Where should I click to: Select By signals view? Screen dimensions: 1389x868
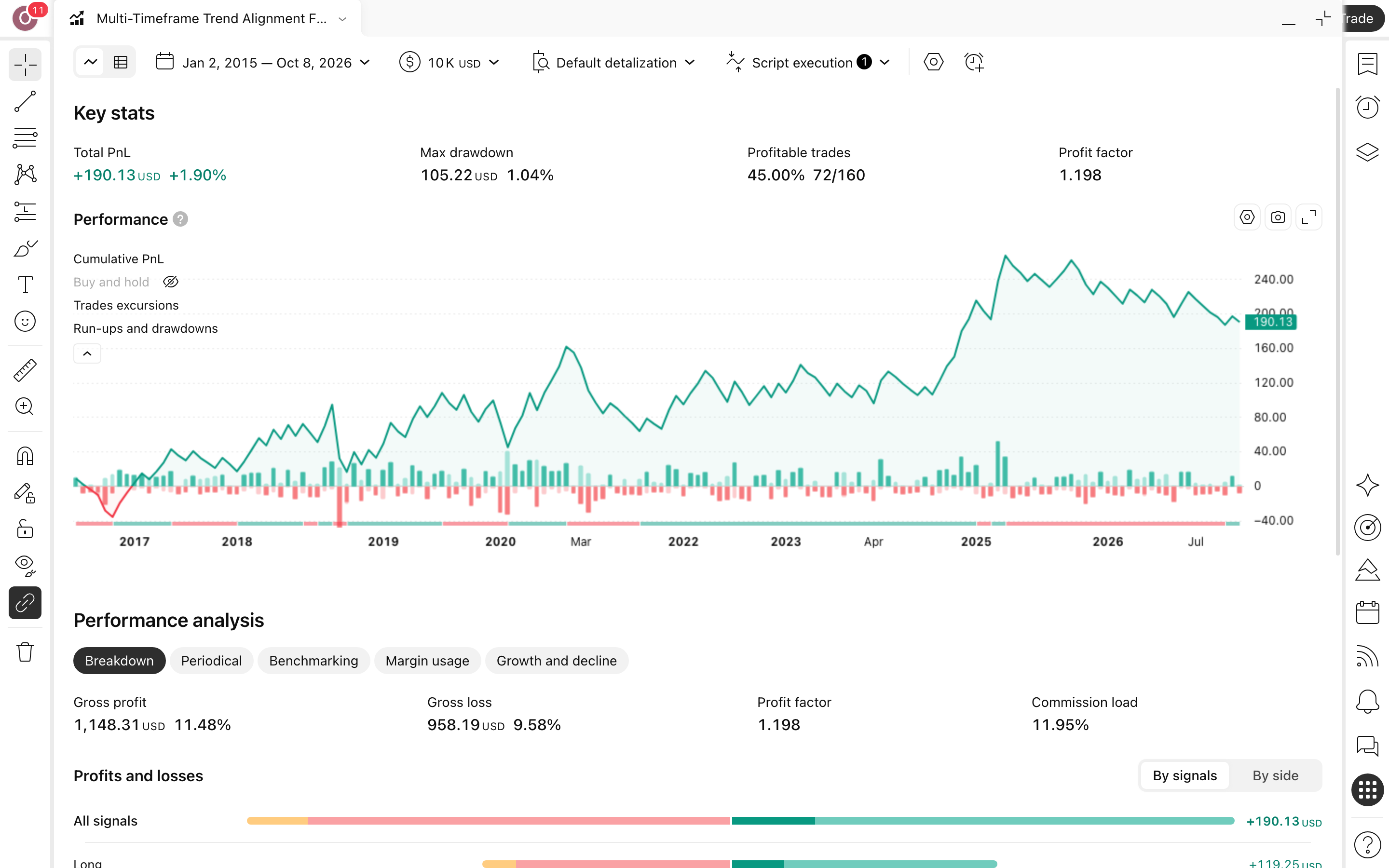[x=1185, y=775]
